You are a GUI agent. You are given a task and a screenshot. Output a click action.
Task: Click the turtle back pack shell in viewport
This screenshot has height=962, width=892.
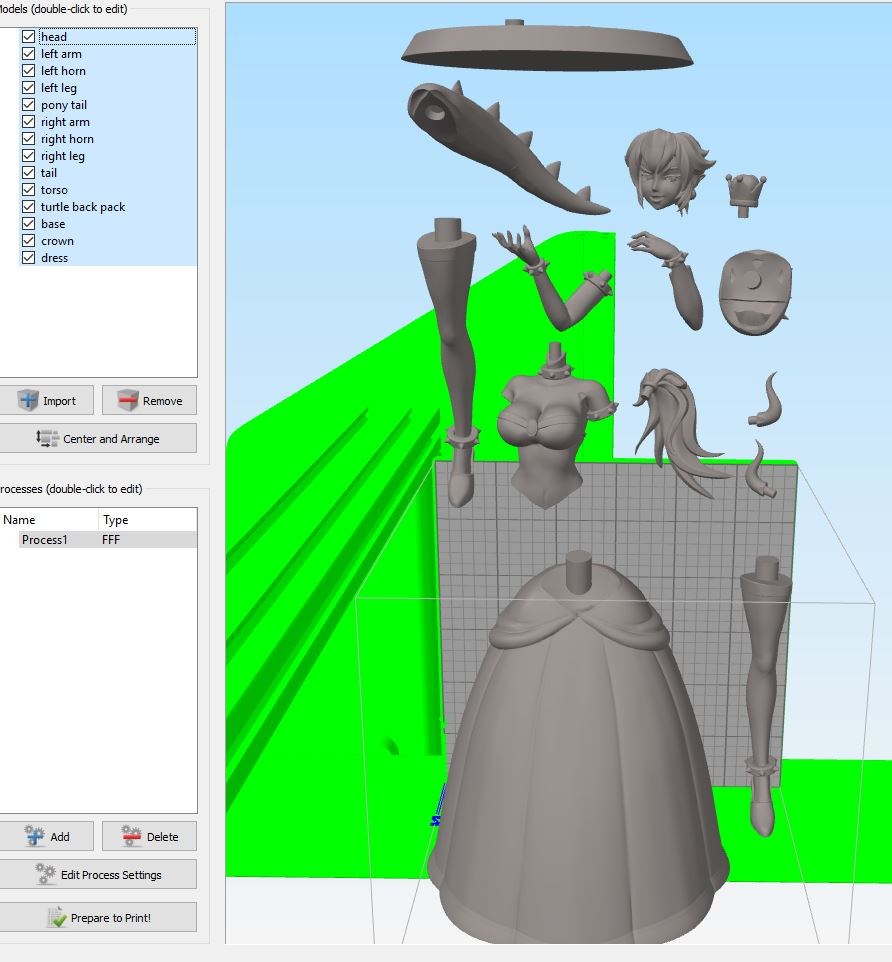(x=755, y=291)
